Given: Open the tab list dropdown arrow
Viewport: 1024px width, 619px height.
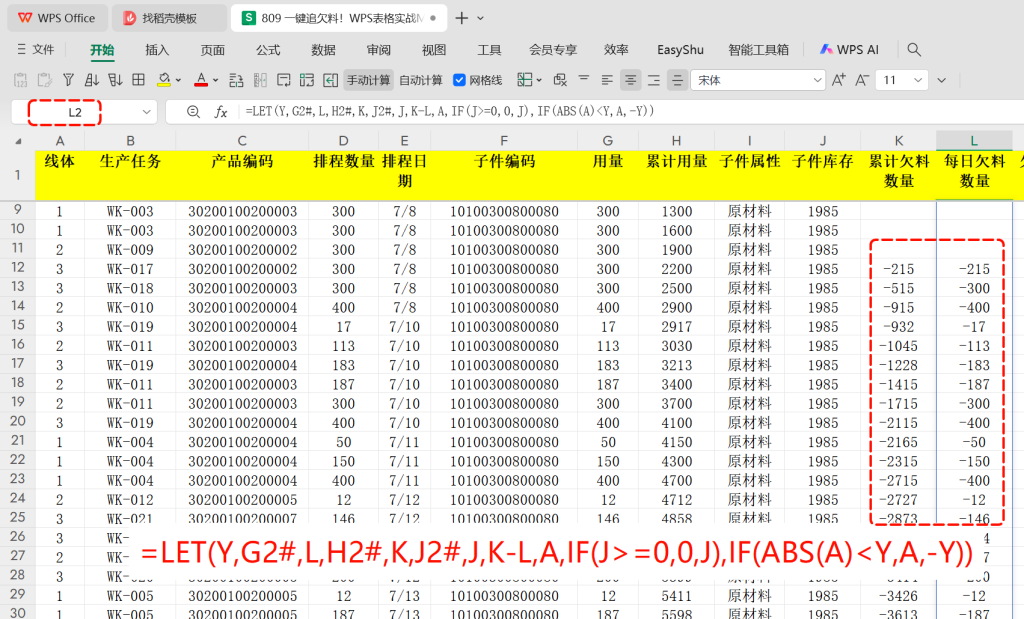Looking at the screenshot, I should 481,18.
